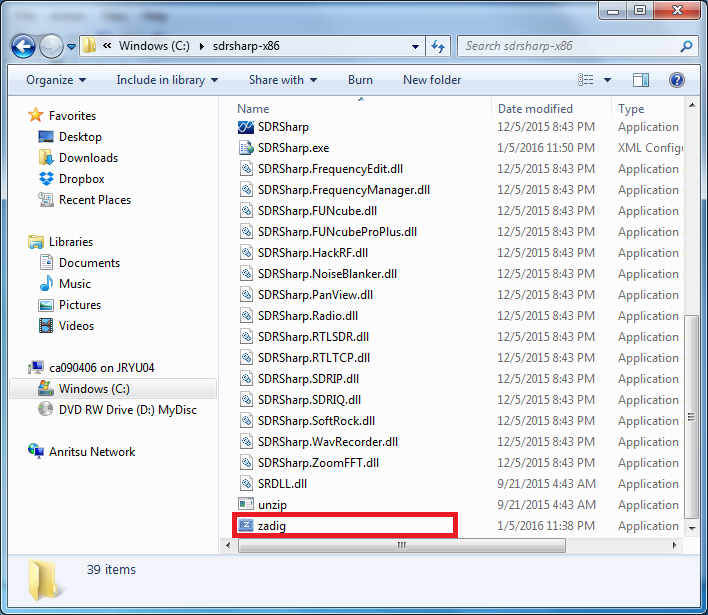Screen dimensions: 708x615
Task: Click the New folder button
Action: click(432, 80)
